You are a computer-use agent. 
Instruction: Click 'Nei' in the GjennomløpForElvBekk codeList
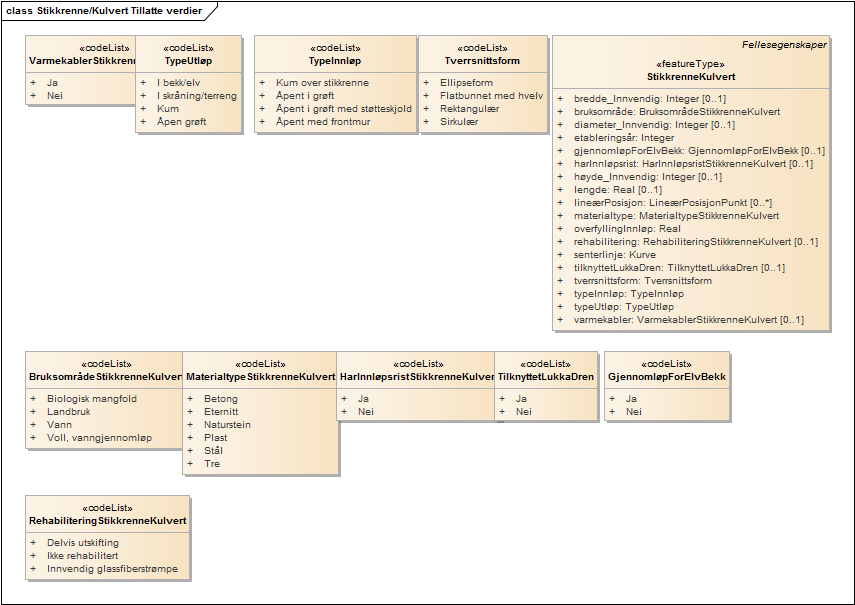coord(633,412)
